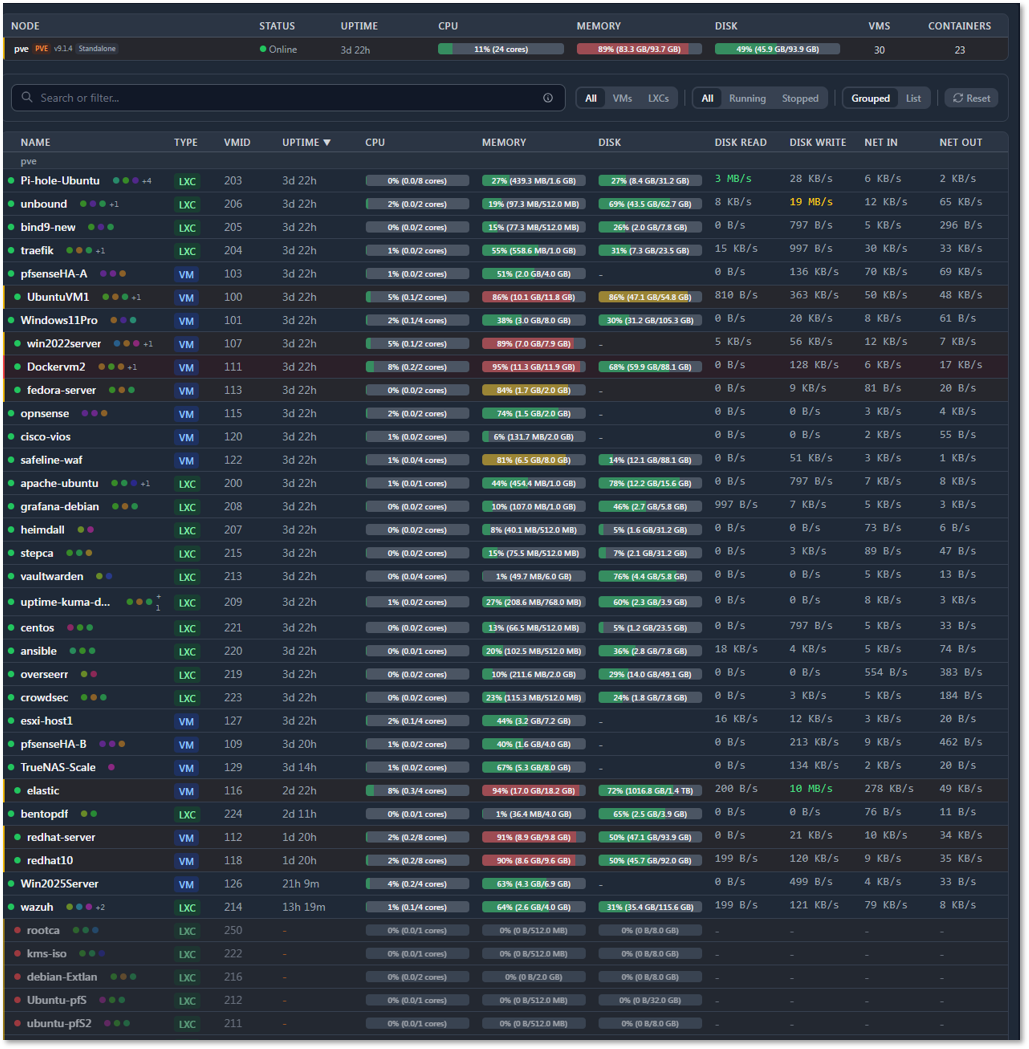
Task: Click the info icon in the search bar
Action: tap(547, 97)
